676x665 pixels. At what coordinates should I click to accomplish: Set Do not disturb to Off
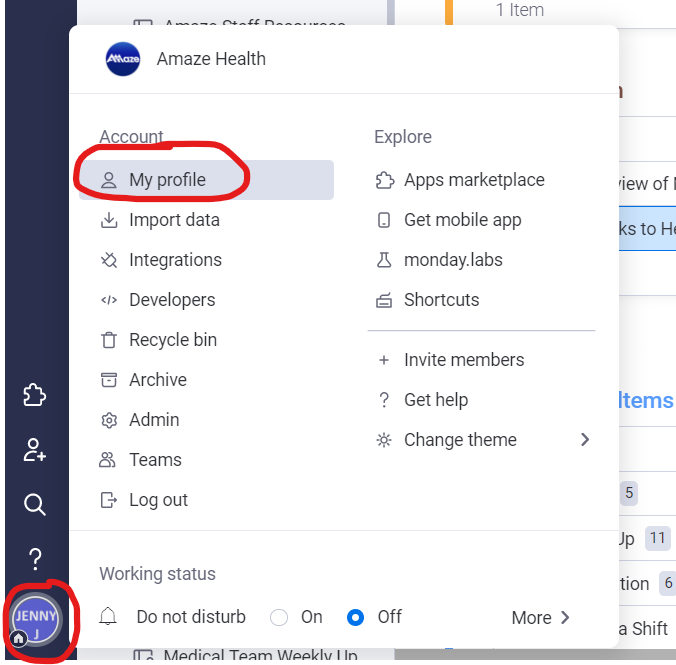tap(355, 617)
